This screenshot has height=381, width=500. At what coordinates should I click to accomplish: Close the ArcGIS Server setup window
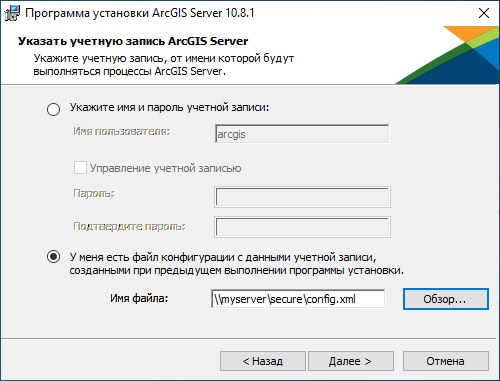(484, 13)
